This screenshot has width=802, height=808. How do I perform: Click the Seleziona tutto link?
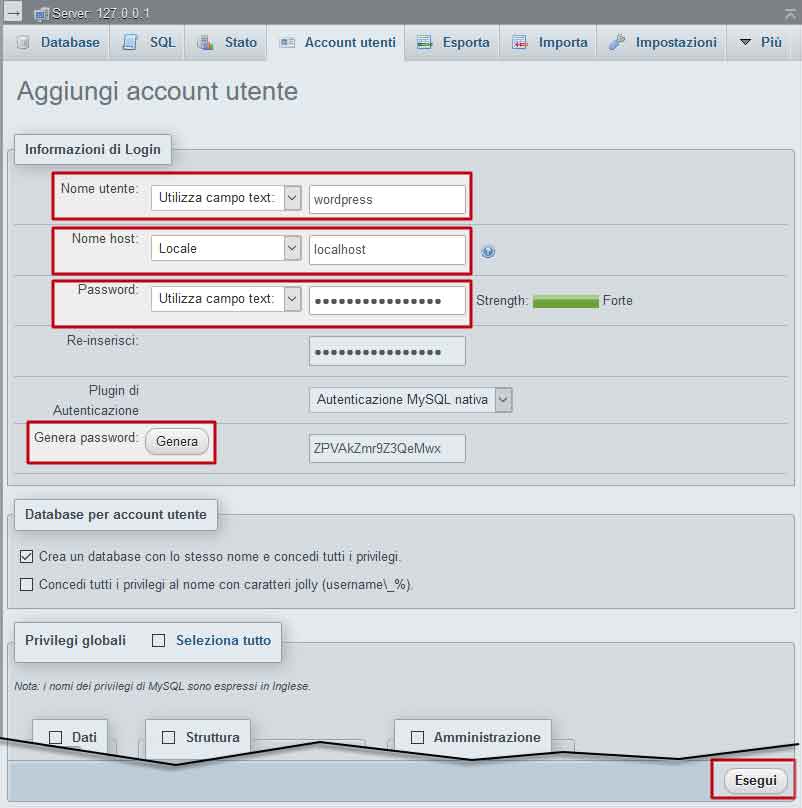point(223,641)
